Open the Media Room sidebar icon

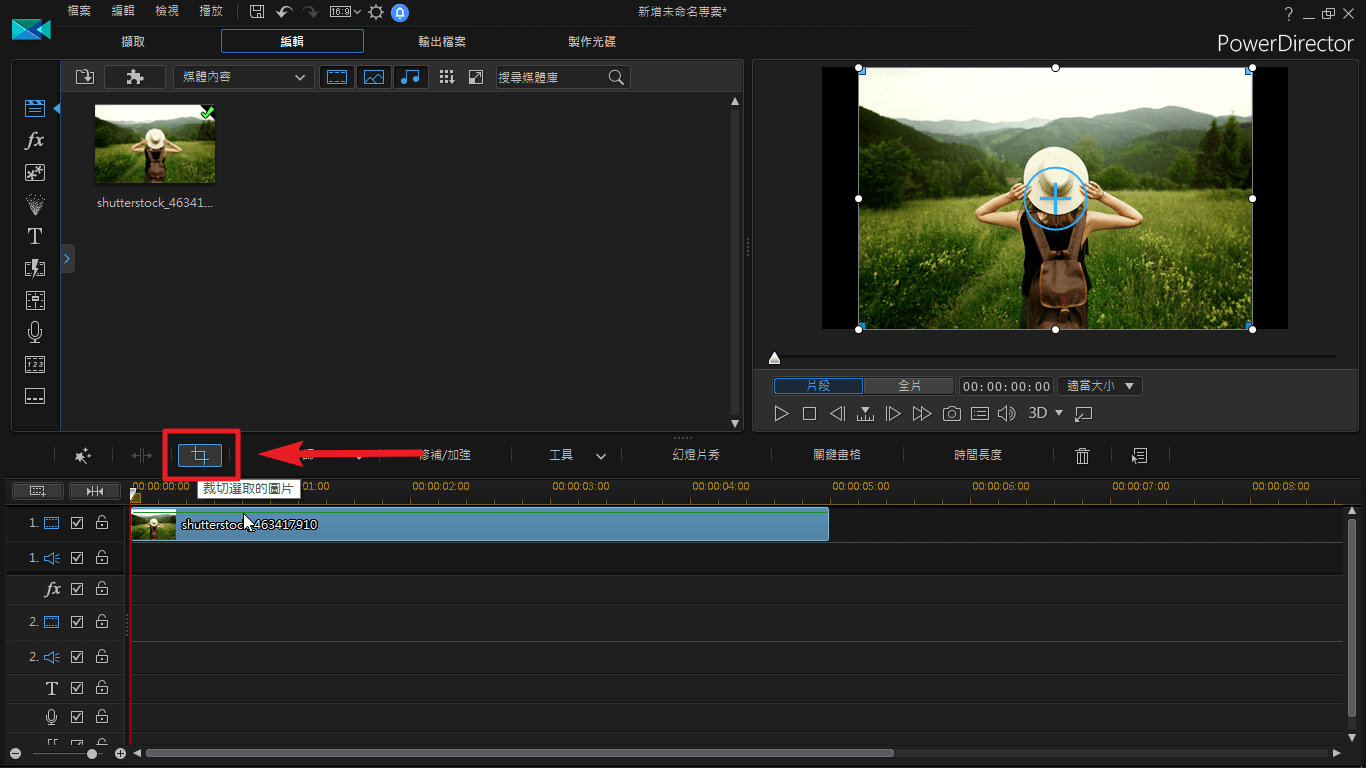tap(35, 108)
